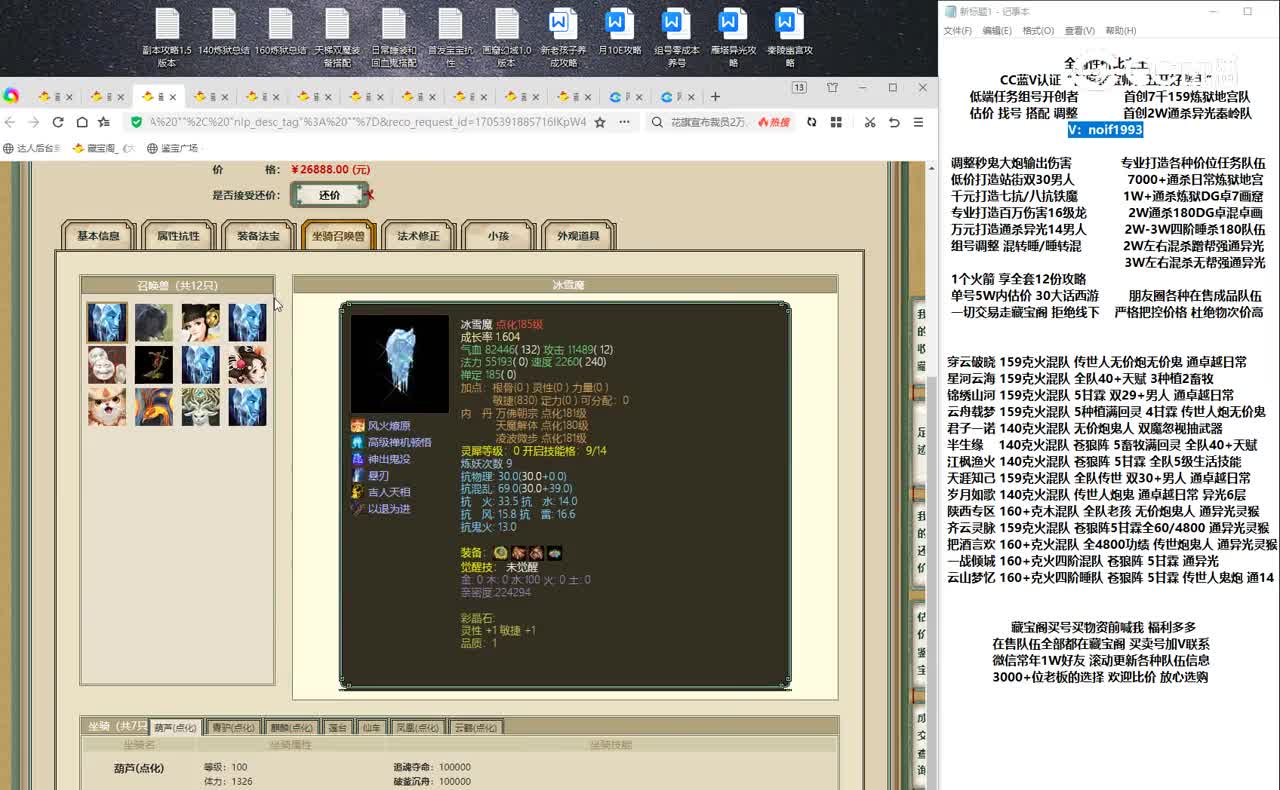1280x790 pixels.
Task: Open Notepad 文件(F) menu
Action: click(958, 31)
